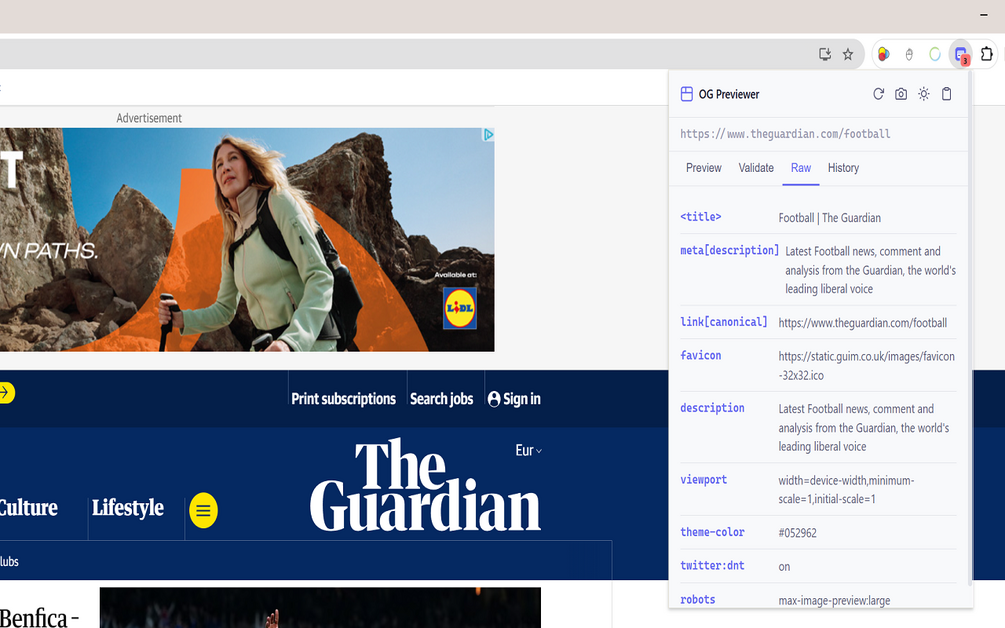Click the OG Previewer title text
Screen dimensions: 1005x628
(x=729, y=94)
